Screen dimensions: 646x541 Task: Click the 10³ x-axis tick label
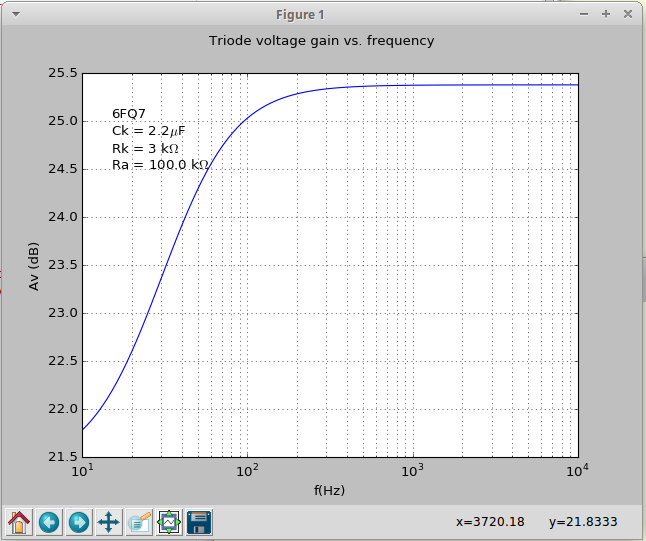coord(413,470)
